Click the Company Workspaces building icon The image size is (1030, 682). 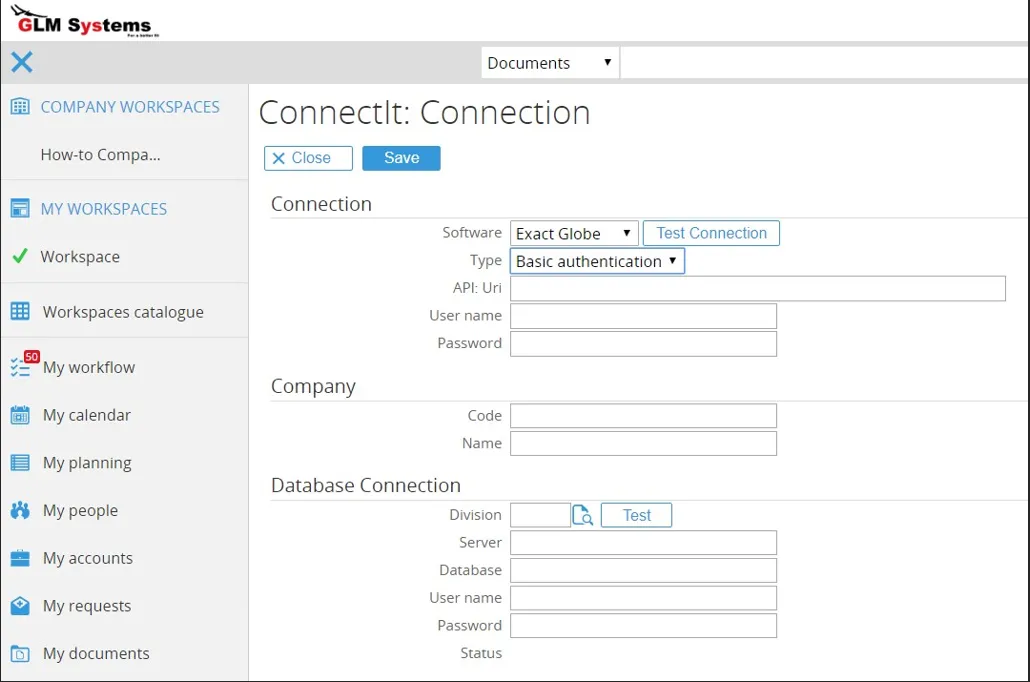click(20, 107)
